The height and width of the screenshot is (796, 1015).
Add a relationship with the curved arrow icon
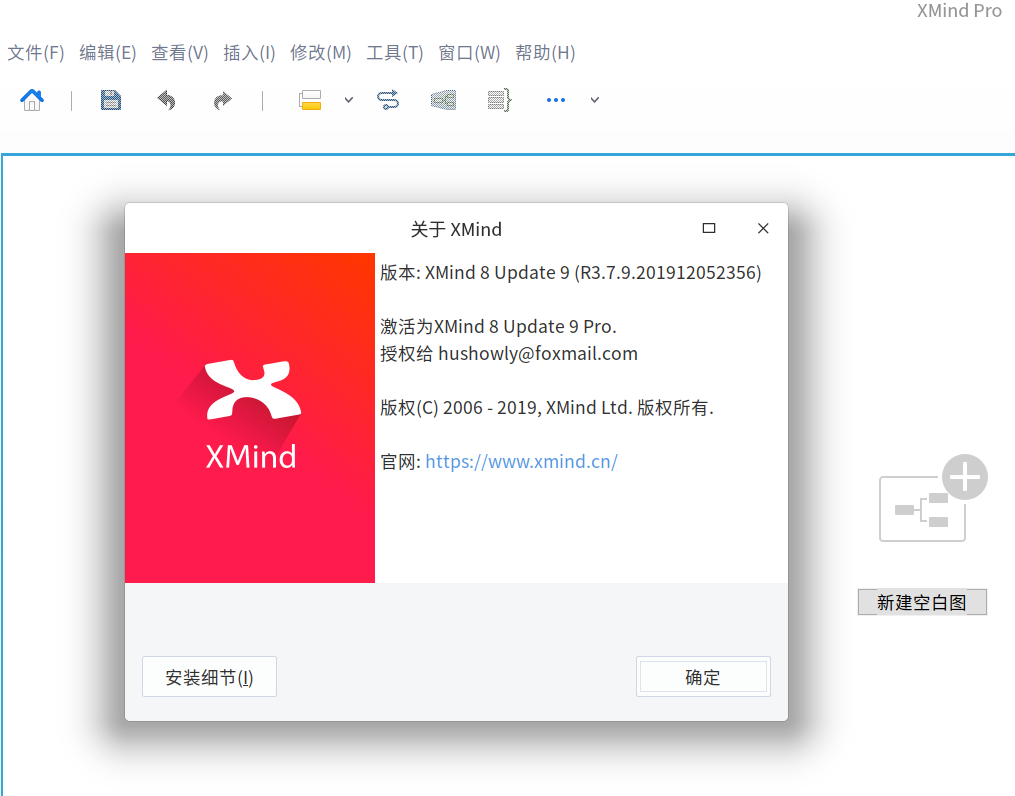click(388, 100)
